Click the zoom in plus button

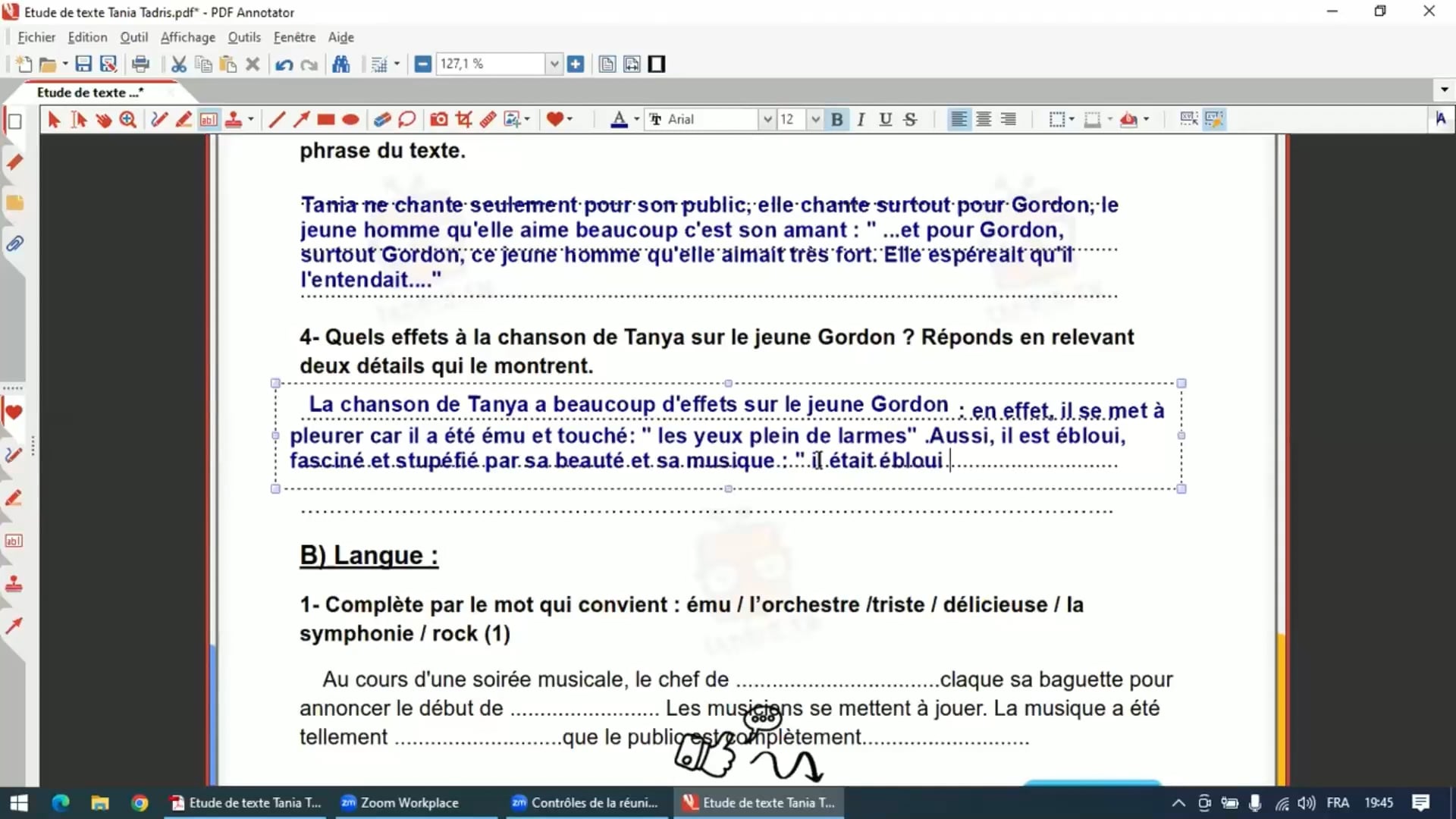[576, 64]
